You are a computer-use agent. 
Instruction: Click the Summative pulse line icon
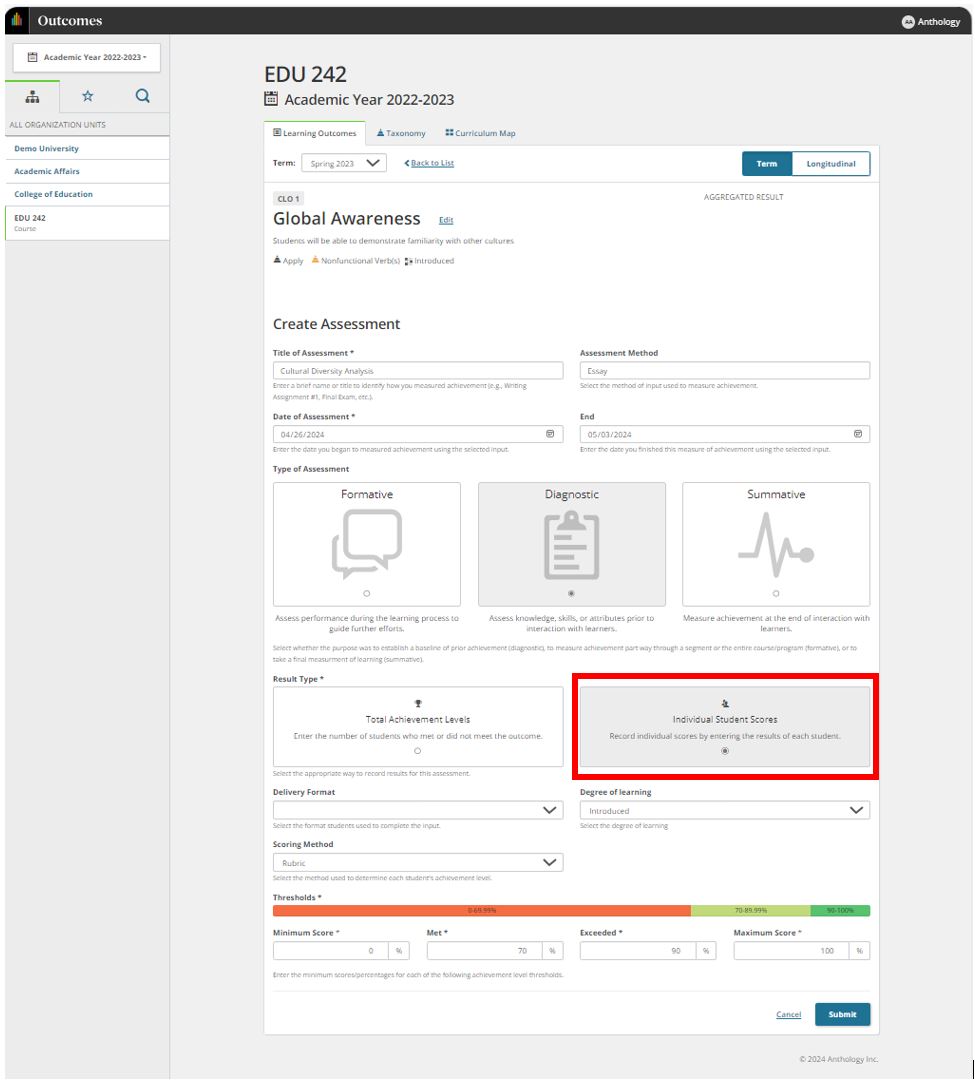[776, 545]
